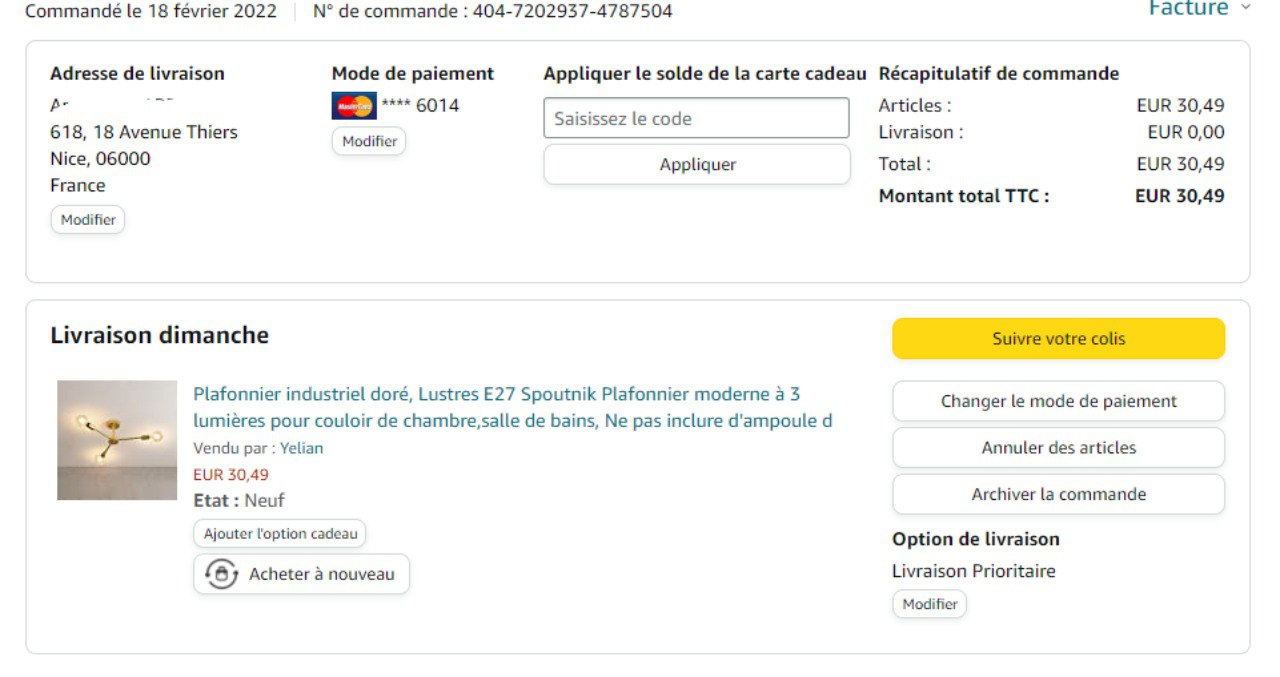The height and width of the screenshot is (677, 1280).
Task: Archive the order with Archiver la commande
Action: coord(1058,494)
